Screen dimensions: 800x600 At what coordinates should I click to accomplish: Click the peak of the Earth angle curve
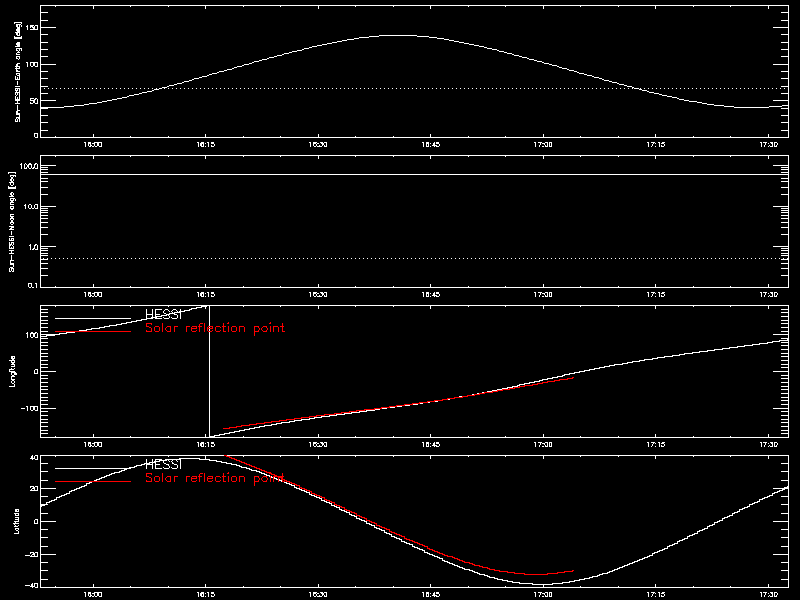pos(396,35)
